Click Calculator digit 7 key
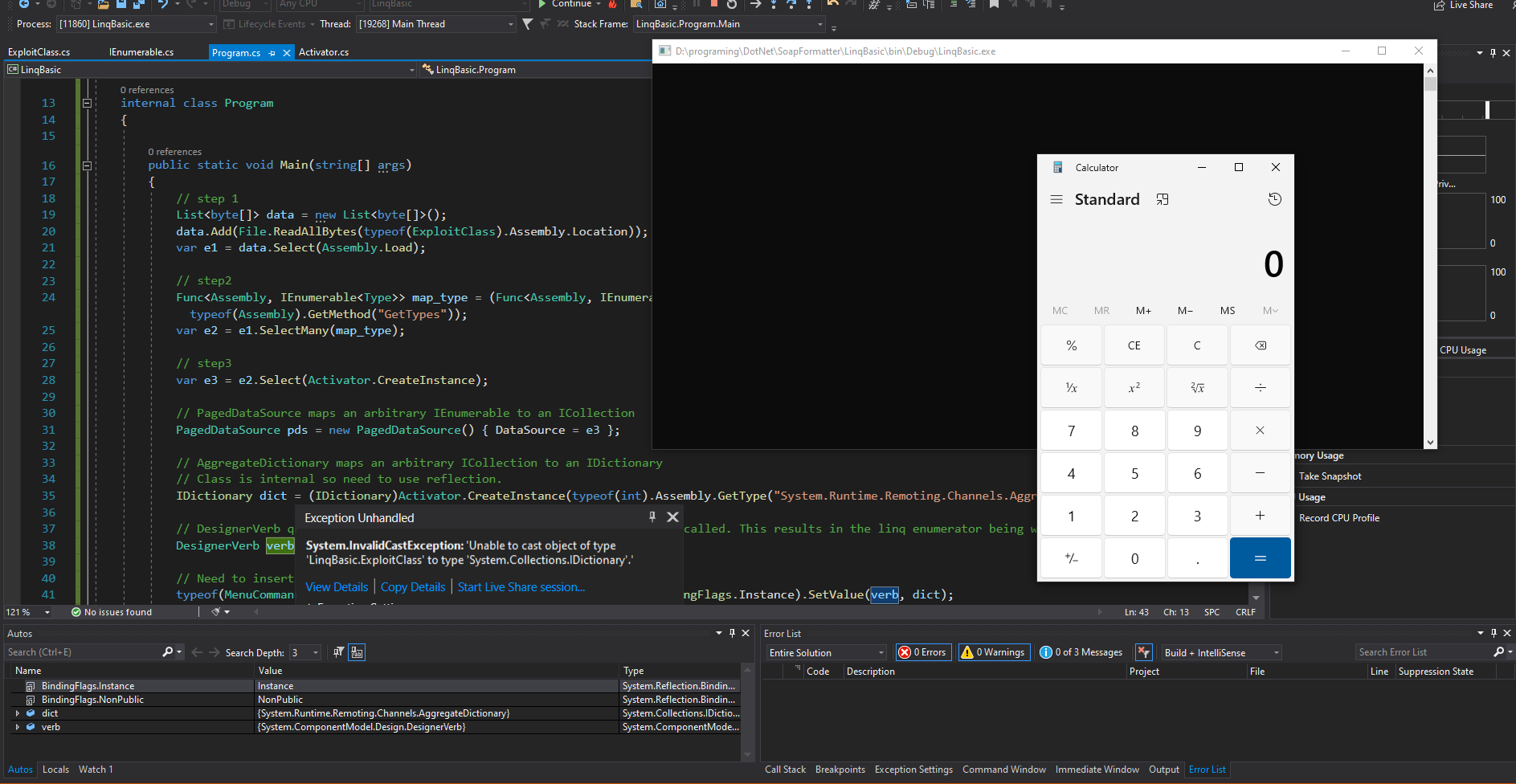1516x784 pixels. 1071,431
